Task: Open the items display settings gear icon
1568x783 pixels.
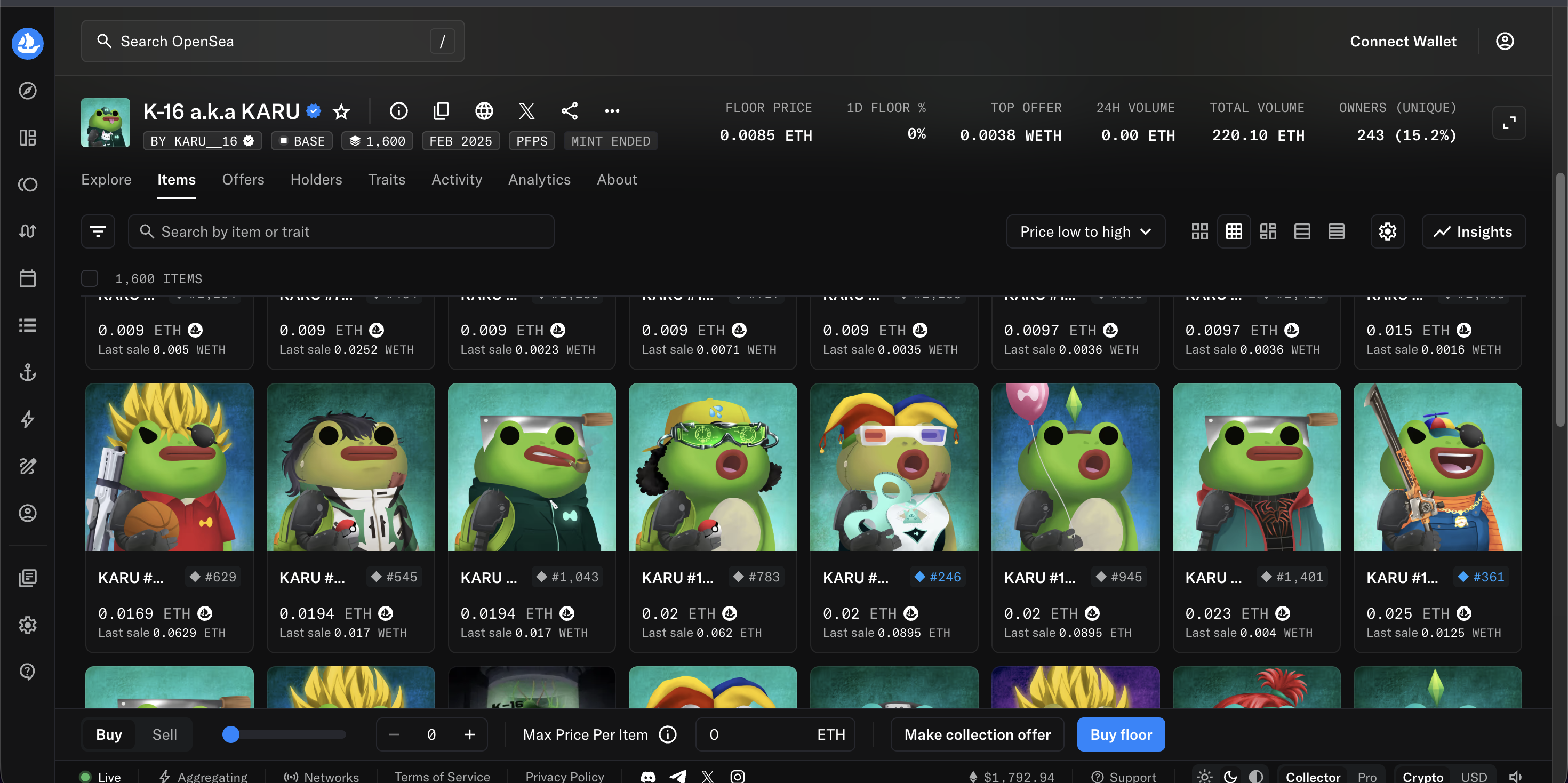Action: click(1387, 231)
